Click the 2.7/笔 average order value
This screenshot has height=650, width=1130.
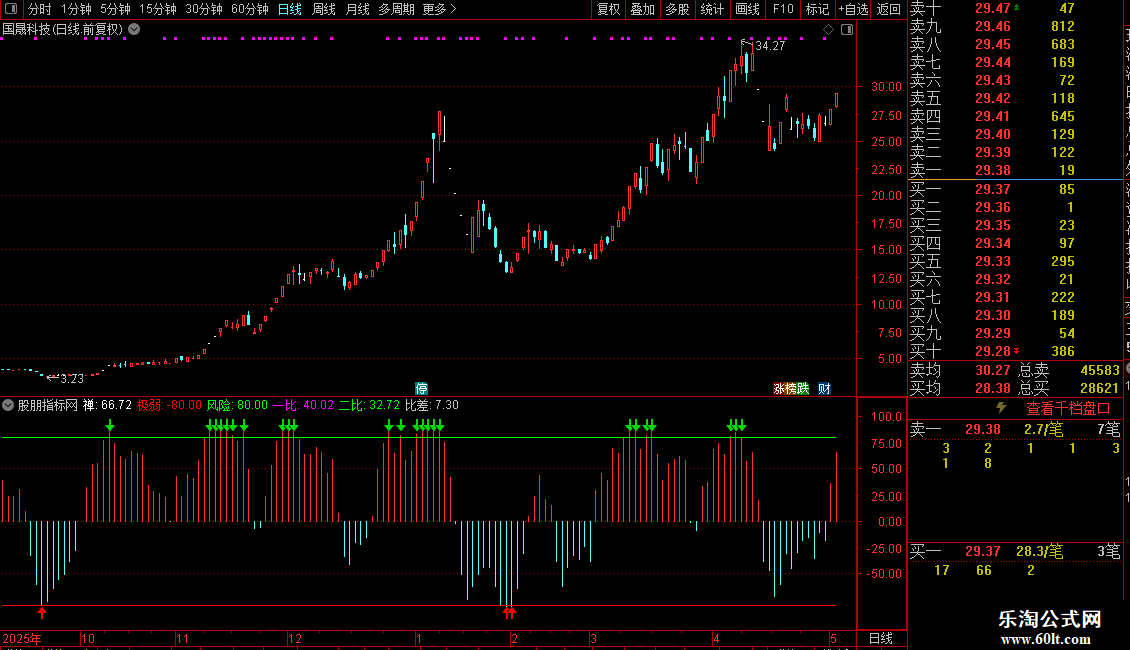pyautogui.click(x=1044, y=429)
